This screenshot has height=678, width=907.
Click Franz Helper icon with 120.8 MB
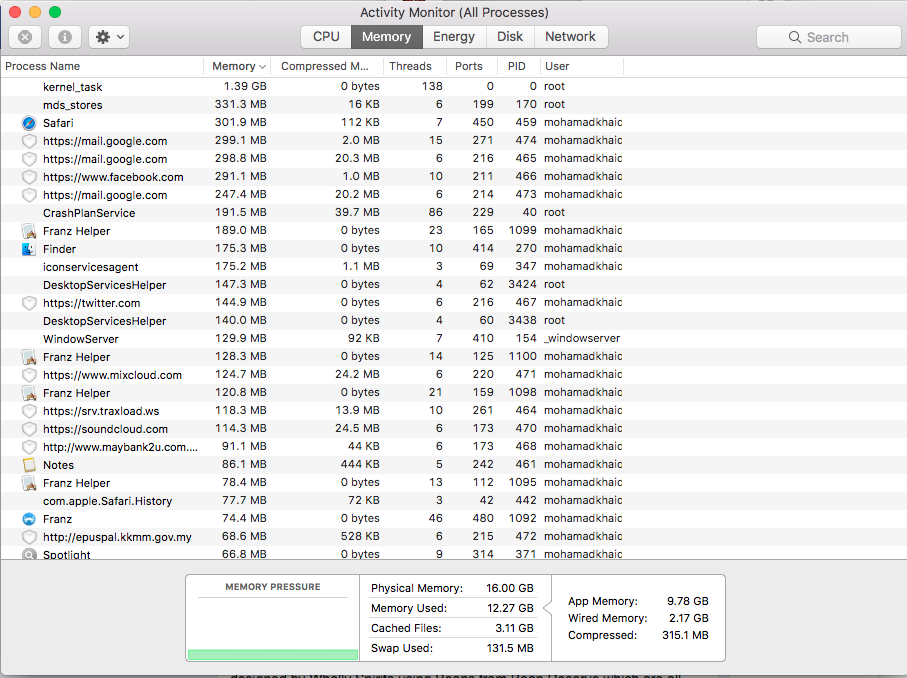tap(29, 393)
